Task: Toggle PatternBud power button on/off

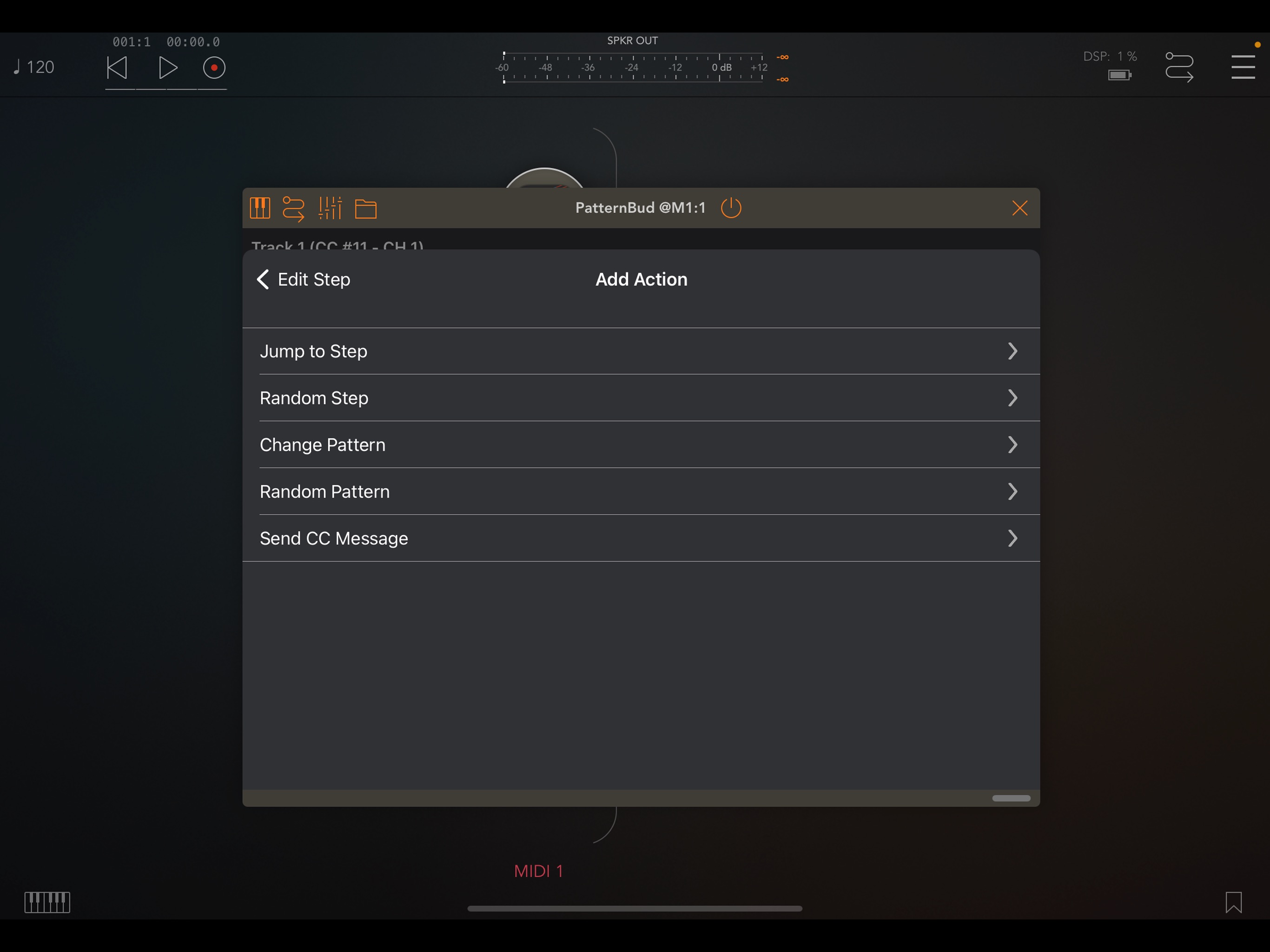Action: point(731,207)
